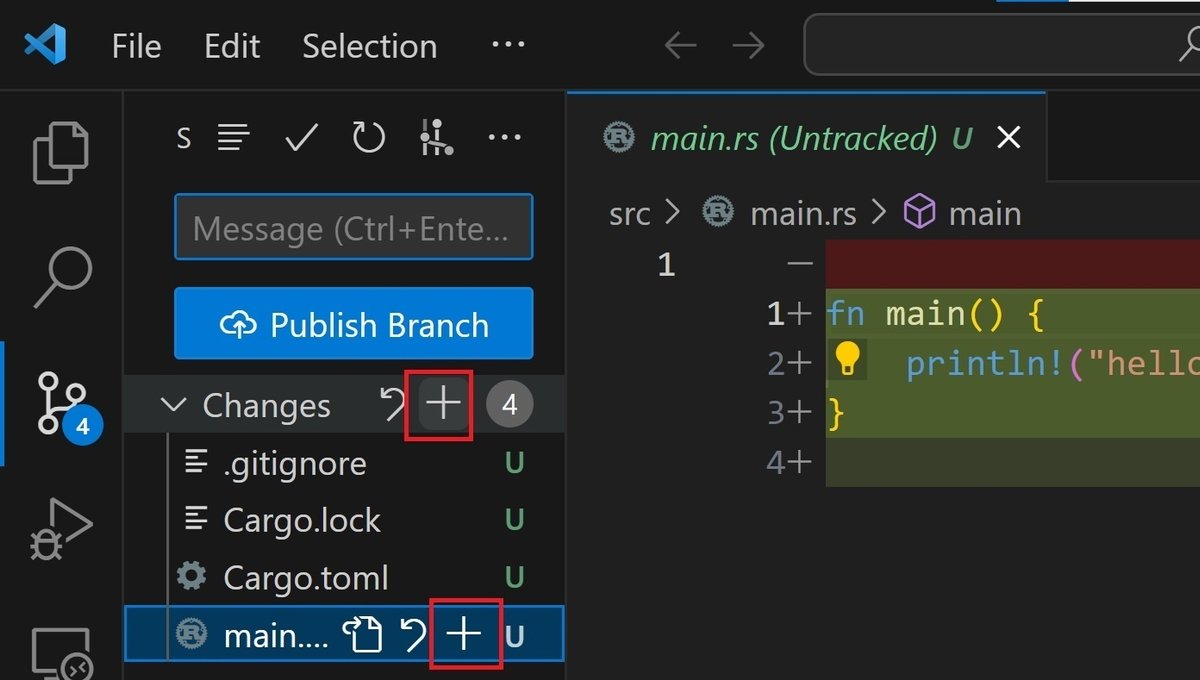Stage main.rs using its plus icon
Image resolution: width=1200 pixels, height=680 pixels.
coord(462,634)
